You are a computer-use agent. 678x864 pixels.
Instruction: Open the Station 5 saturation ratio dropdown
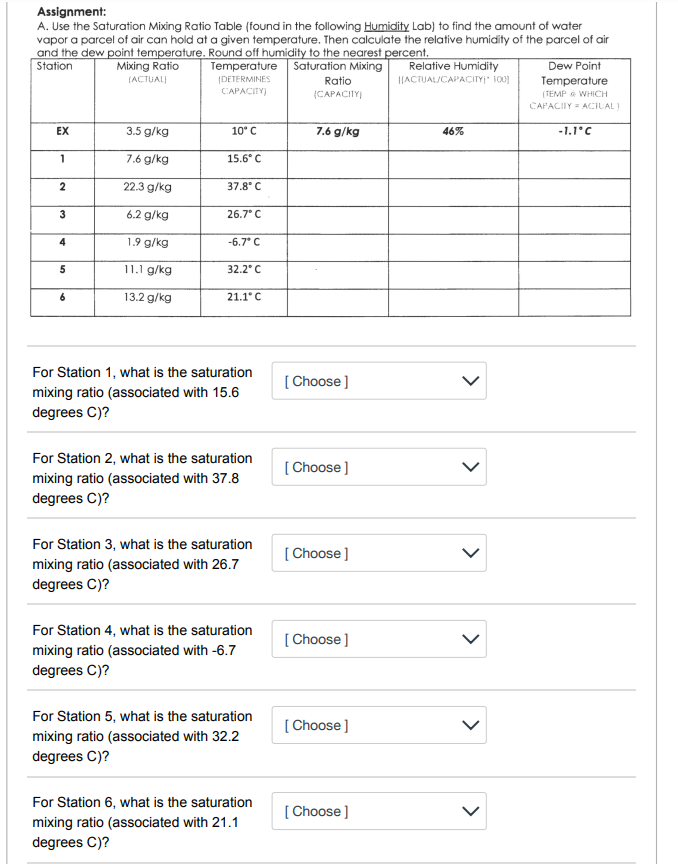tap(379, 725)
